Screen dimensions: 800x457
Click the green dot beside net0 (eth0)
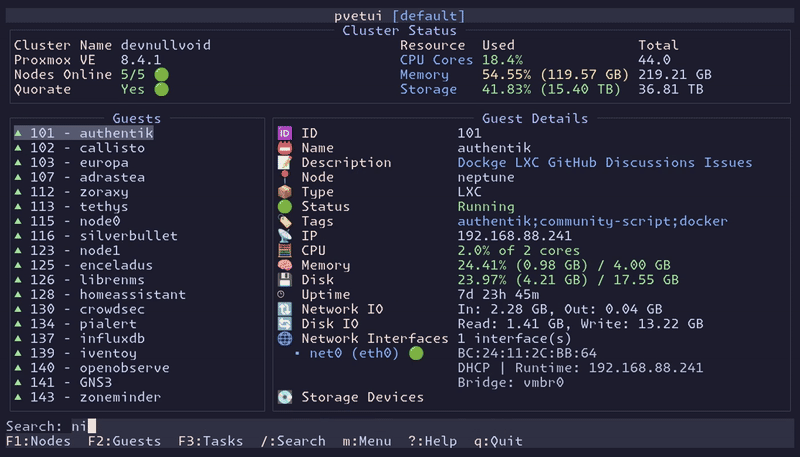point(416,353)
